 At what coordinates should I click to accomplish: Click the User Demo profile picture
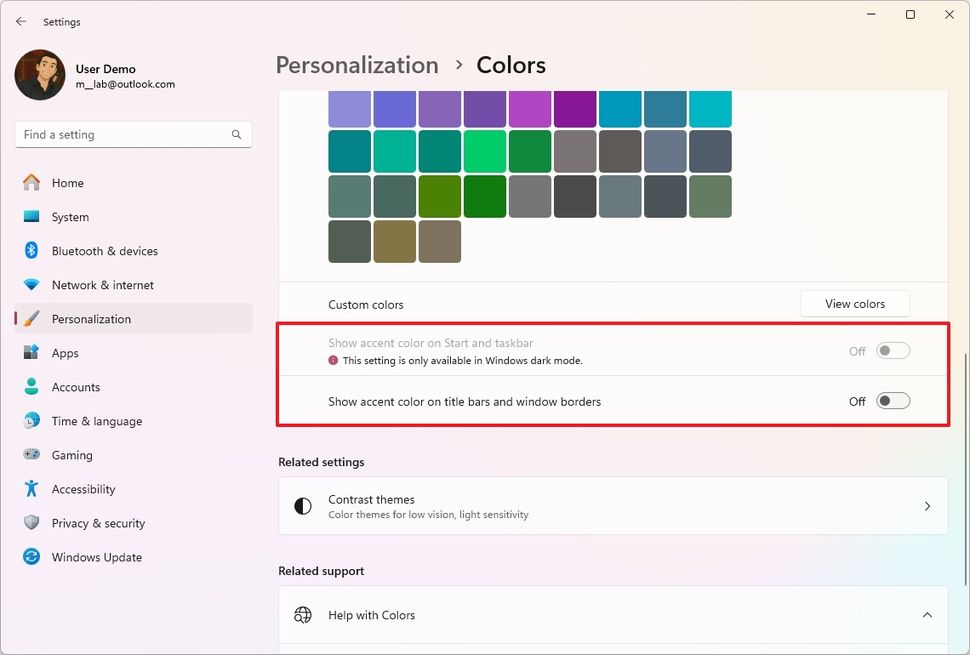pos(40,75)
